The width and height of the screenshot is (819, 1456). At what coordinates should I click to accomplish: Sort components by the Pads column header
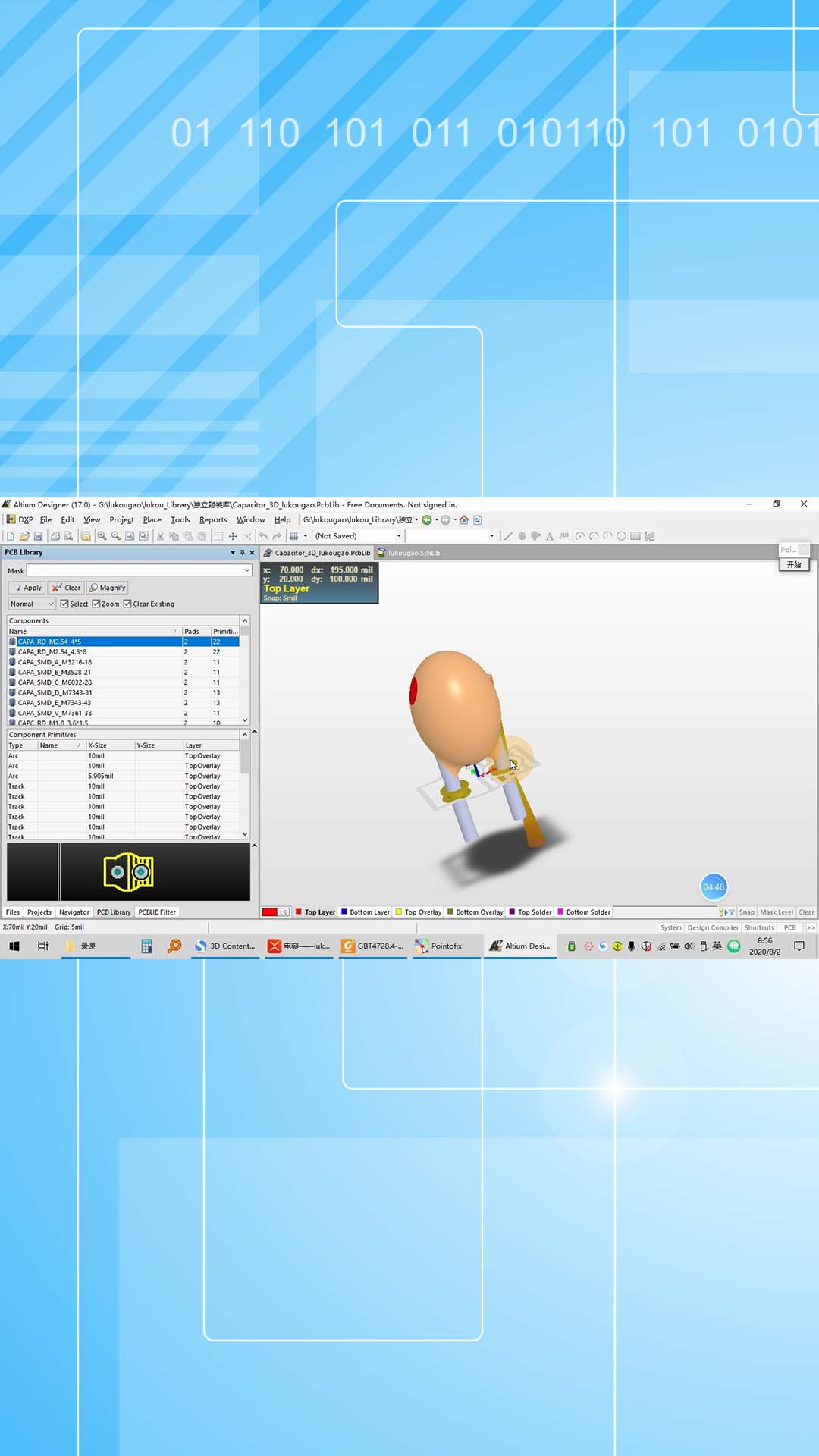(196, 632)
